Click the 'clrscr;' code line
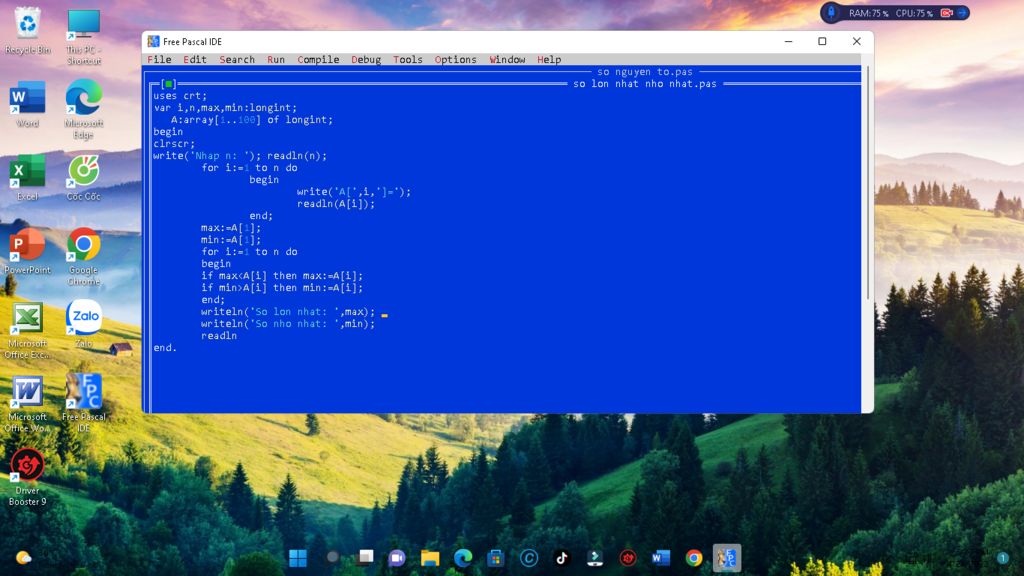 tap(174, 144)
